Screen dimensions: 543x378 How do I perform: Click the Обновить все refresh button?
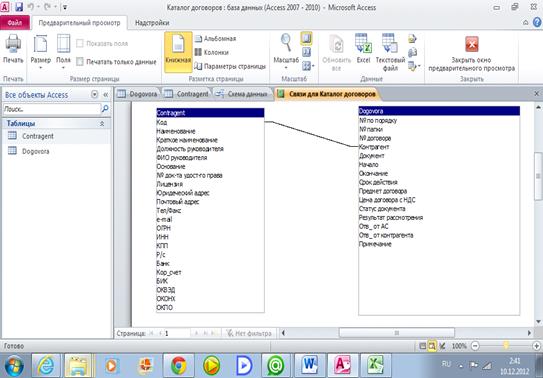[x=336, y=52]
